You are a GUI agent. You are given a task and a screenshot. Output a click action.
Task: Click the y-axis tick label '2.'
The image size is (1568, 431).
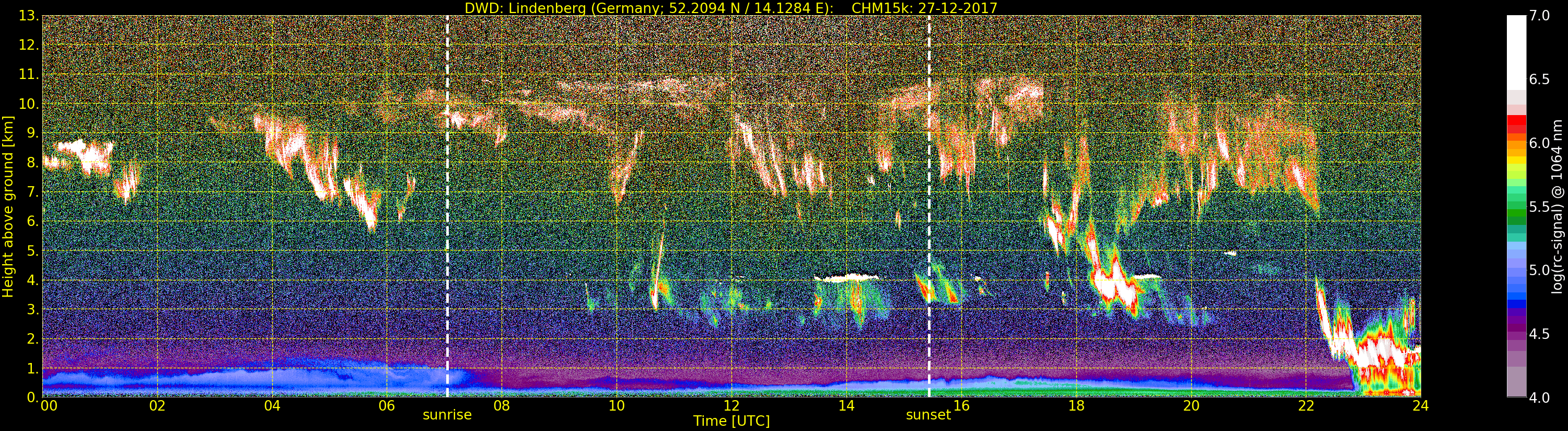pos(33,339)
